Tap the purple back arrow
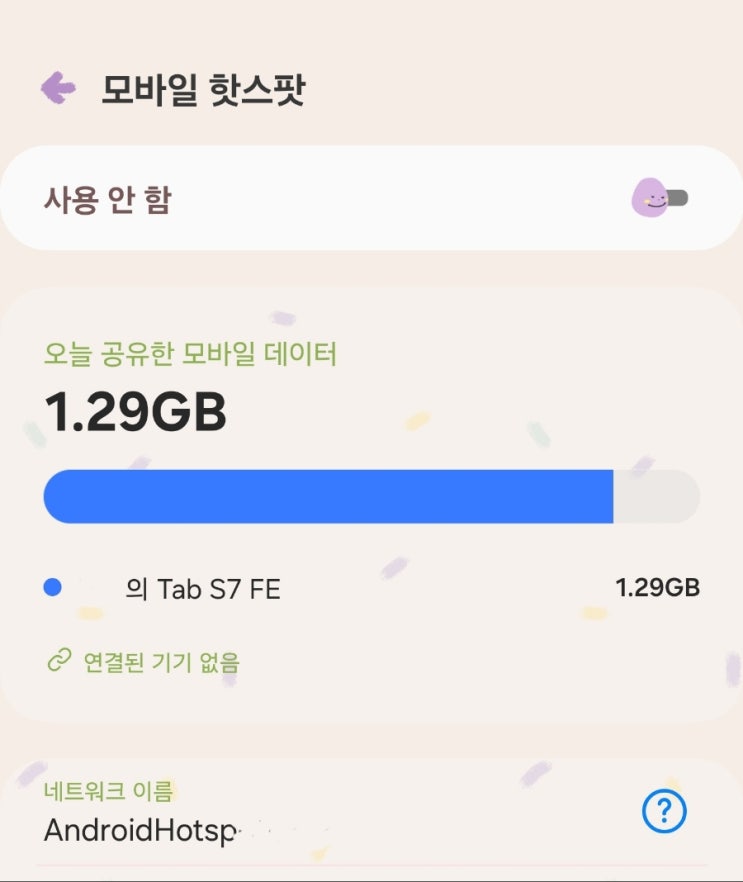Image resolution: width=743 pixels, height=882 pixels. (58, 88)
